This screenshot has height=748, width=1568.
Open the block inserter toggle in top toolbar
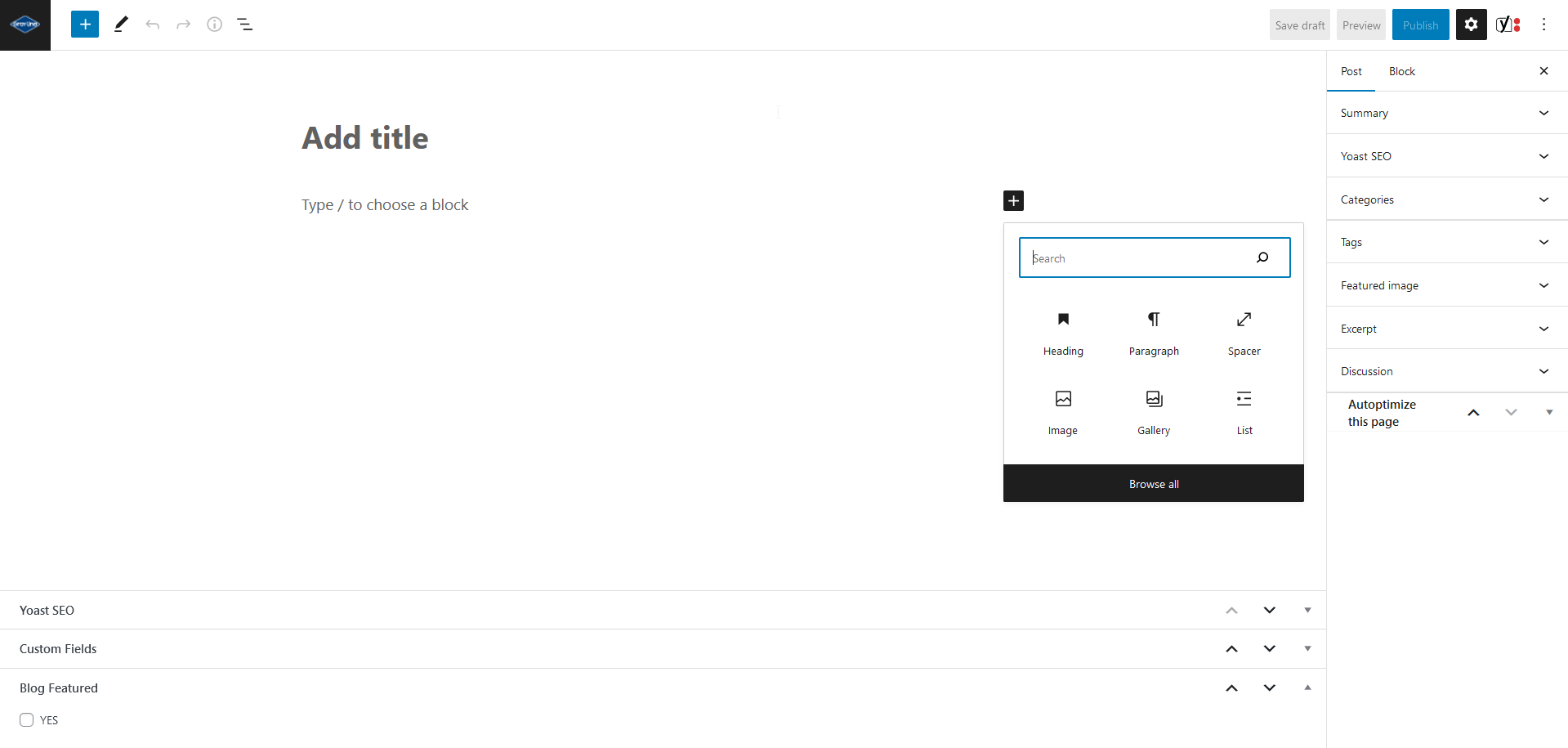[85, 25]
